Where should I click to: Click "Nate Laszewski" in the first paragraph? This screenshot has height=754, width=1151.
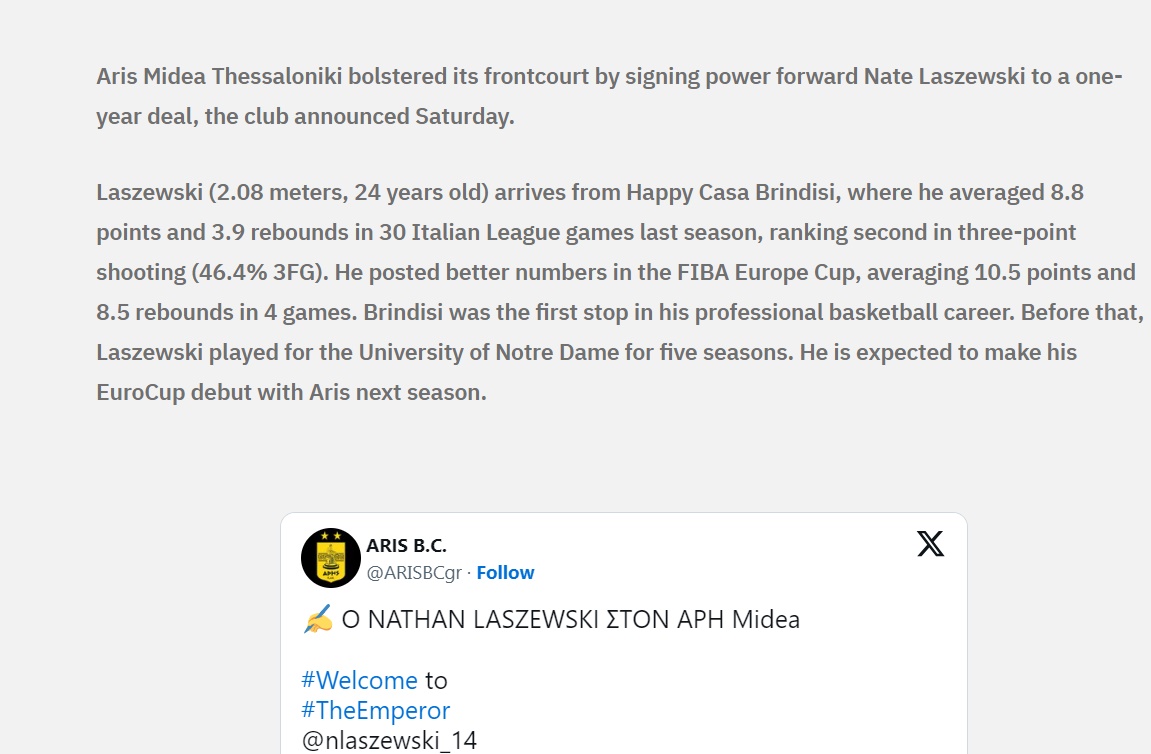point(944,77)
